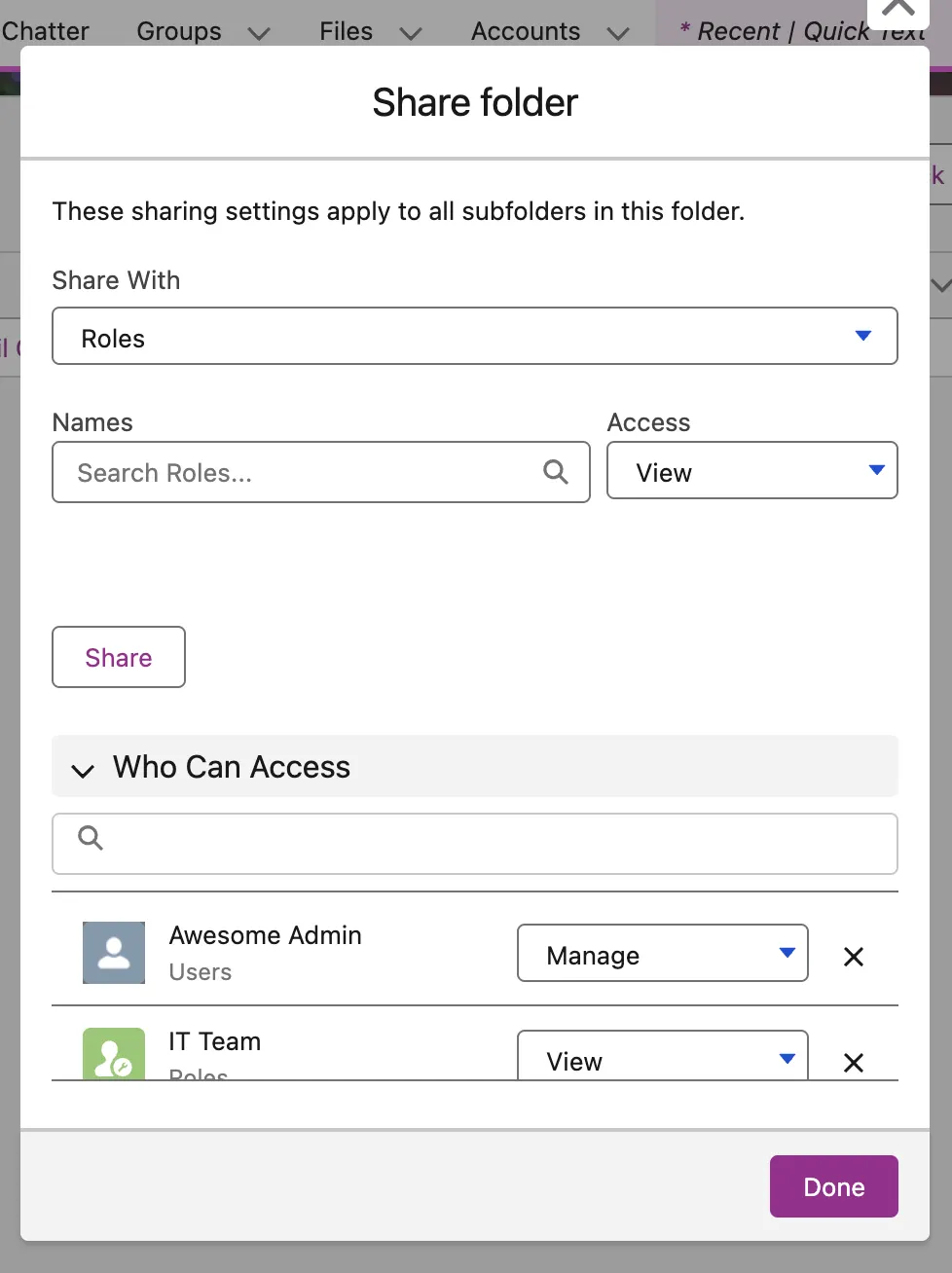Click the magnifier icon in Search Roles

click(555, 472)
